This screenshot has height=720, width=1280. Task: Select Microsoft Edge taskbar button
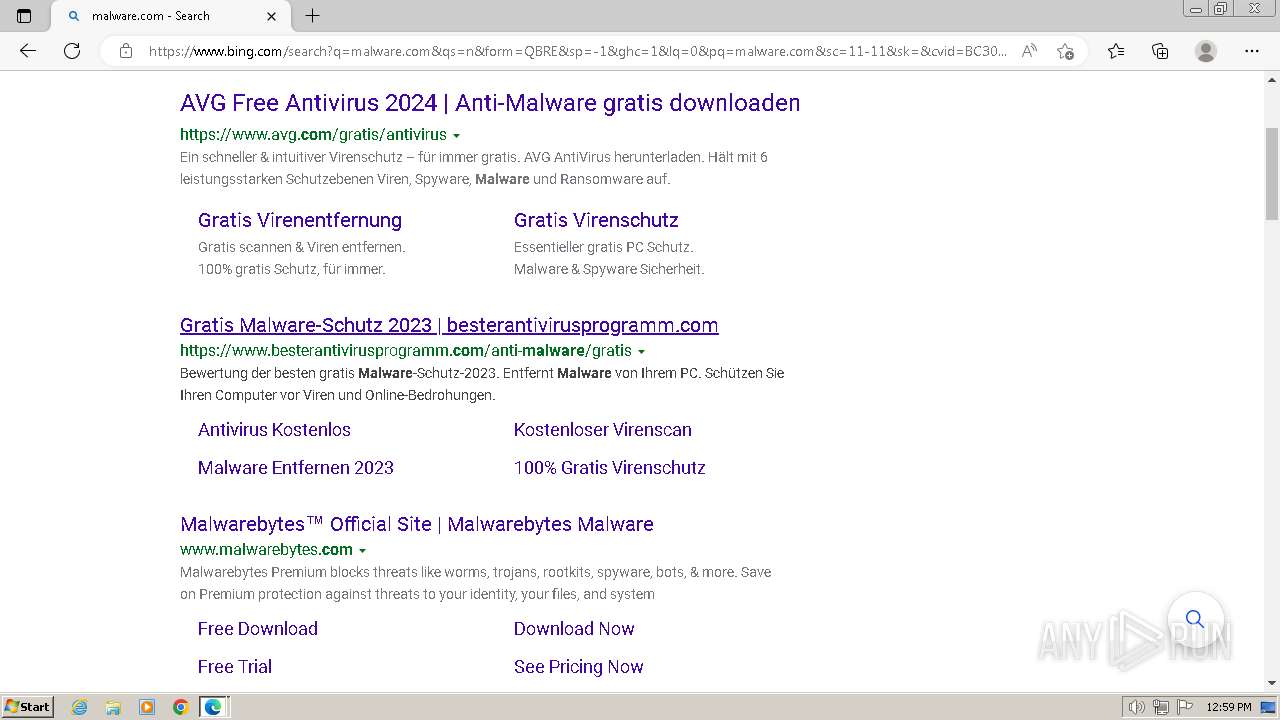pyautogui.click(x=214, y=707)
